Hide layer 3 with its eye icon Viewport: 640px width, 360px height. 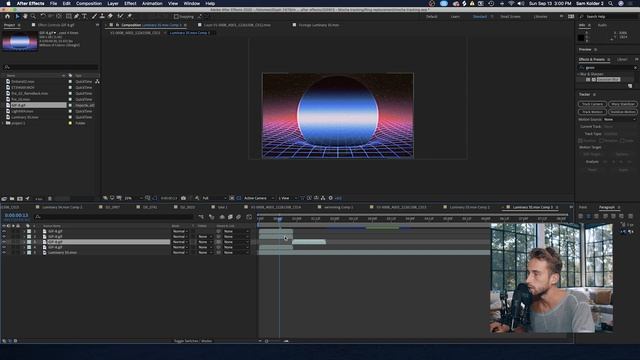click(x=4, y=242)
